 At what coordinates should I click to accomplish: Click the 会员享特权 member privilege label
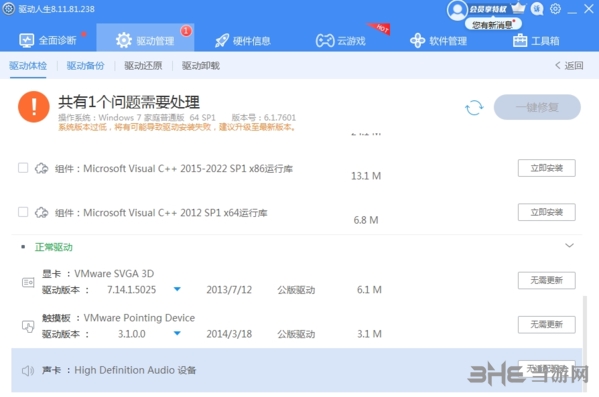488,9
